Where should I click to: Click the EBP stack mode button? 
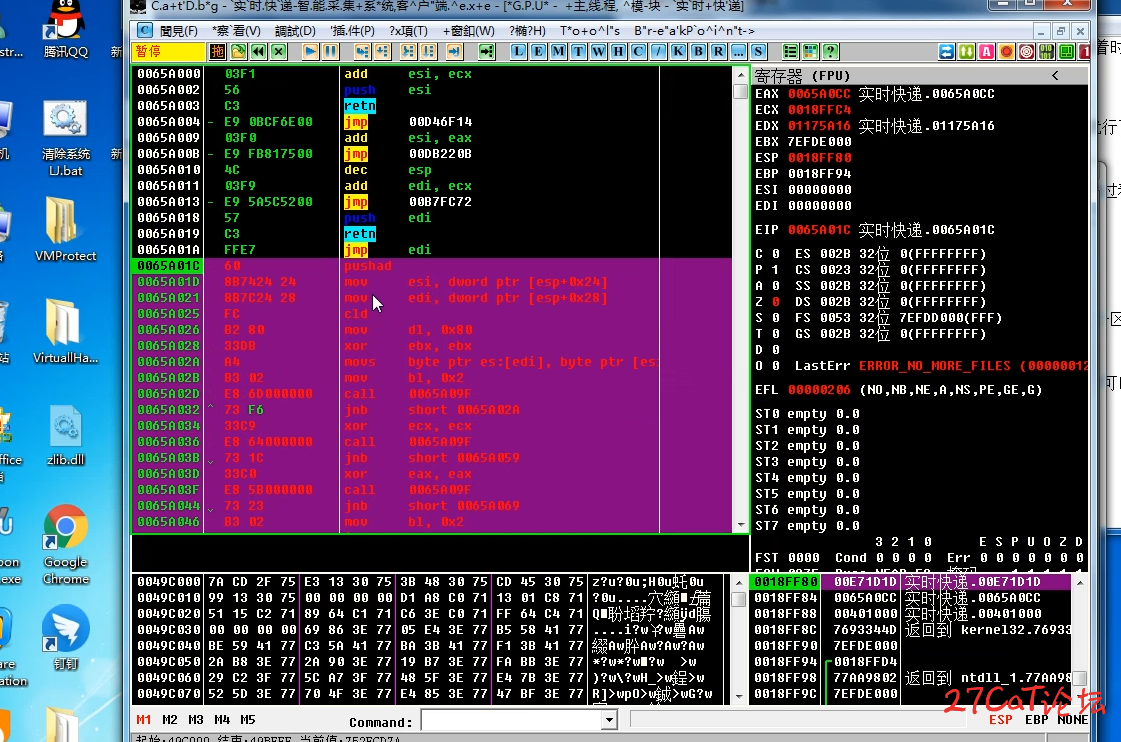[1037, 720]
